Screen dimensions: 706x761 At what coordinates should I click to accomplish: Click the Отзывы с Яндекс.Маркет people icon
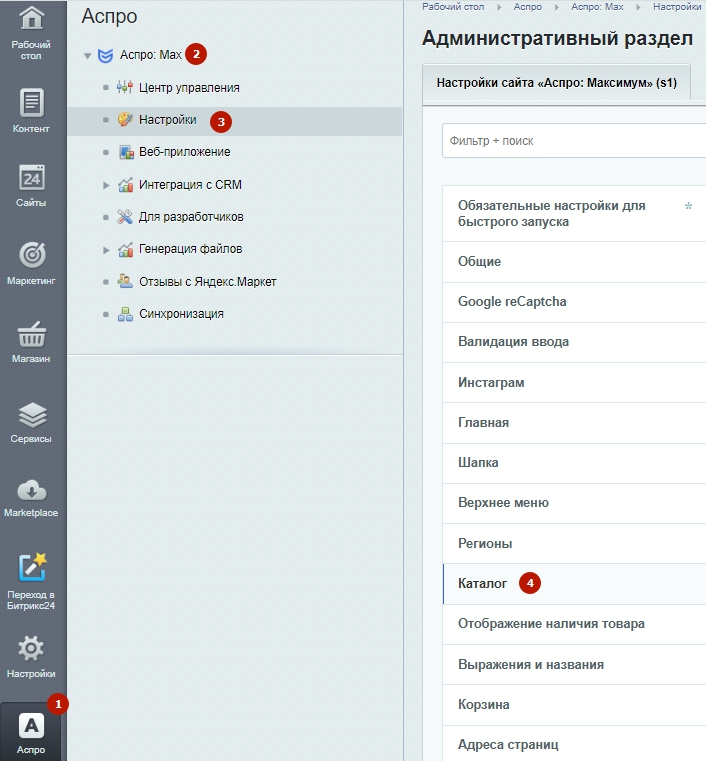125,281
